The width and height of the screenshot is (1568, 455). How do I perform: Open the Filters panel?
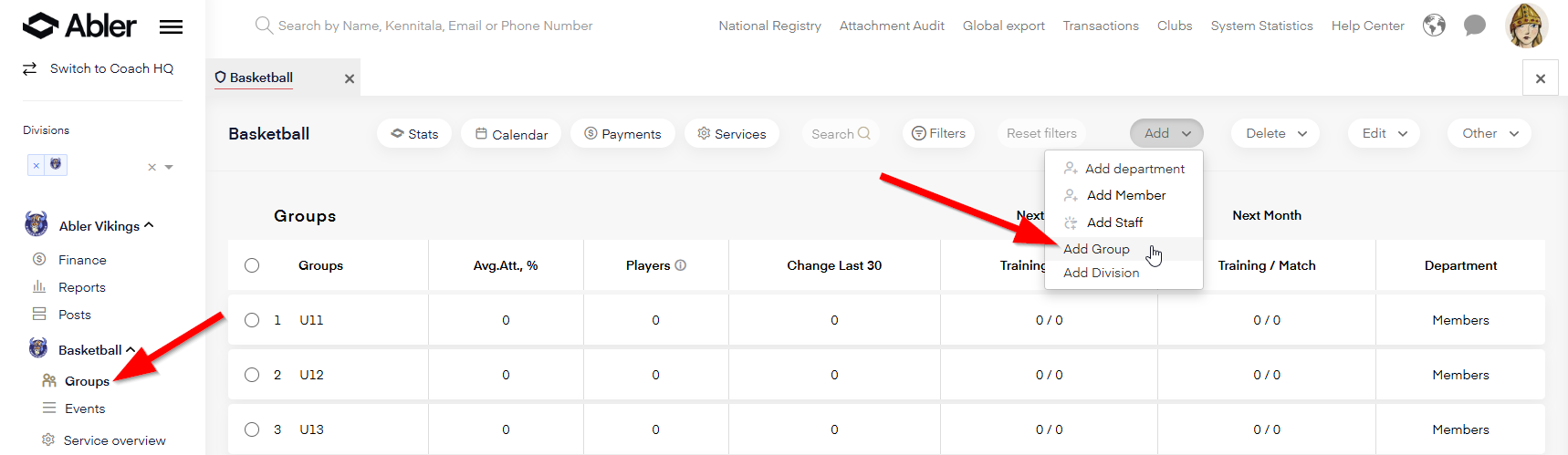click(x=939, y=133)
